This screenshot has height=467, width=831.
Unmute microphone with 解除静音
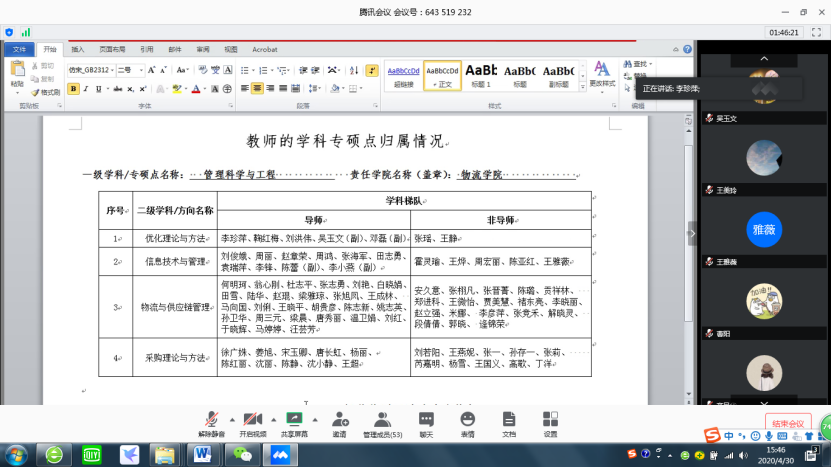[211, 421]
